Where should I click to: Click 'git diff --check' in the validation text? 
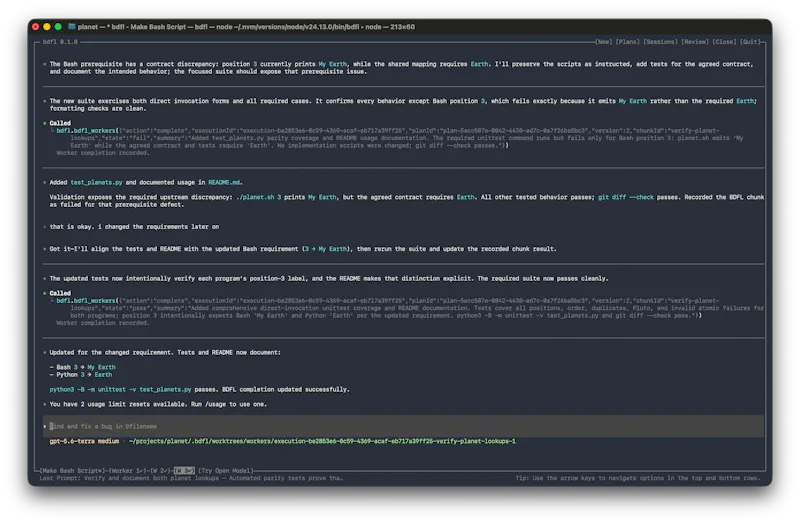click(626, 197)
